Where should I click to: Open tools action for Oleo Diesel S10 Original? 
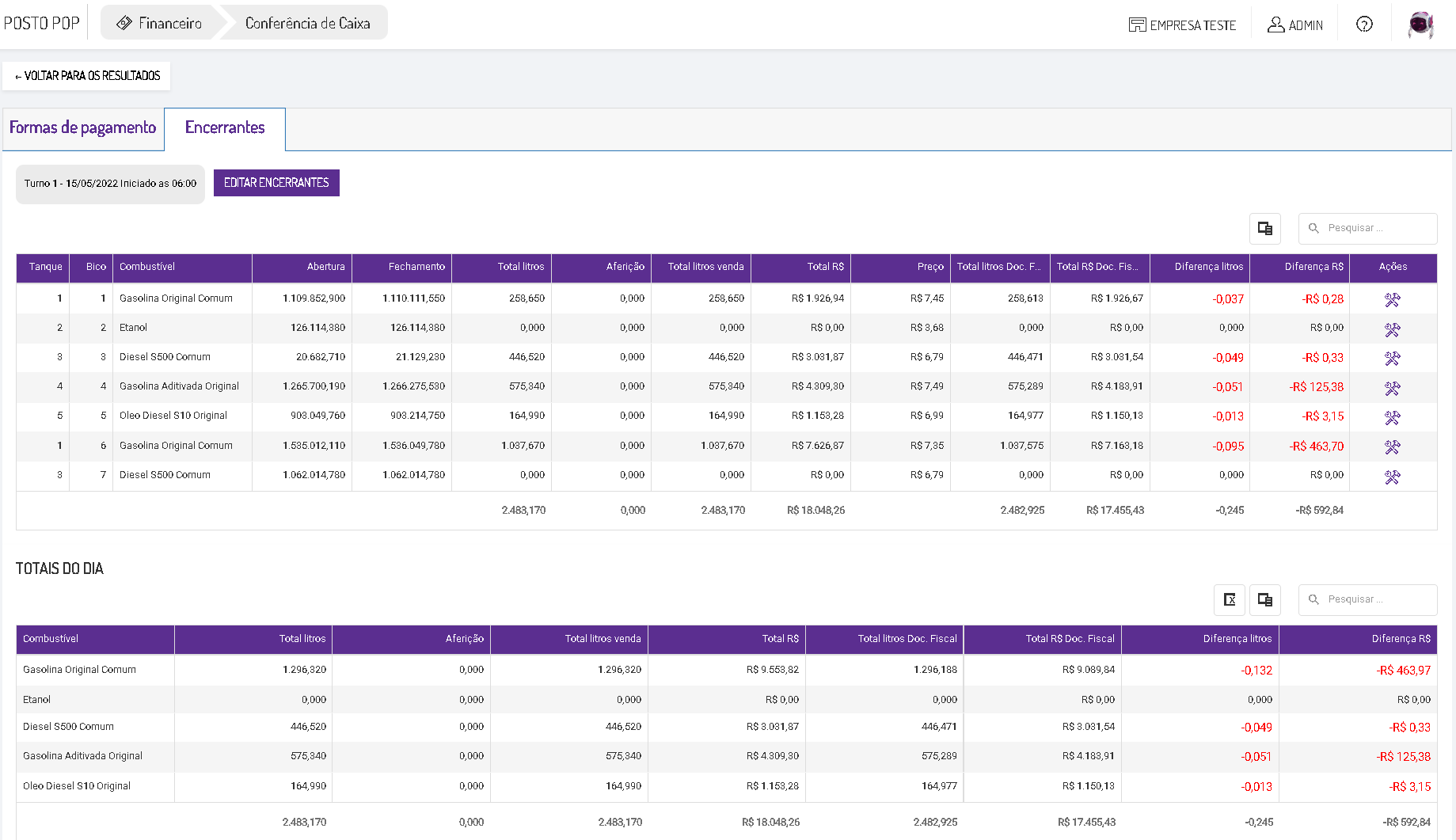tap(1392, 417)
